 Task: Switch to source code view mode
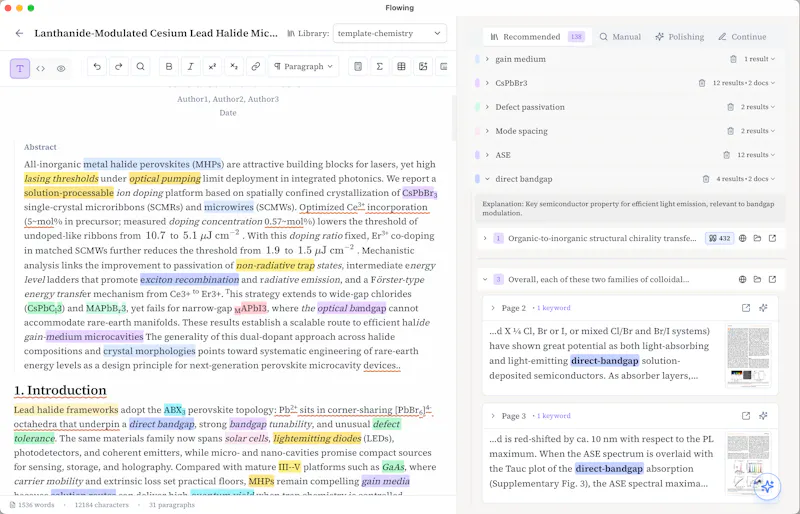tap(40, 68)
